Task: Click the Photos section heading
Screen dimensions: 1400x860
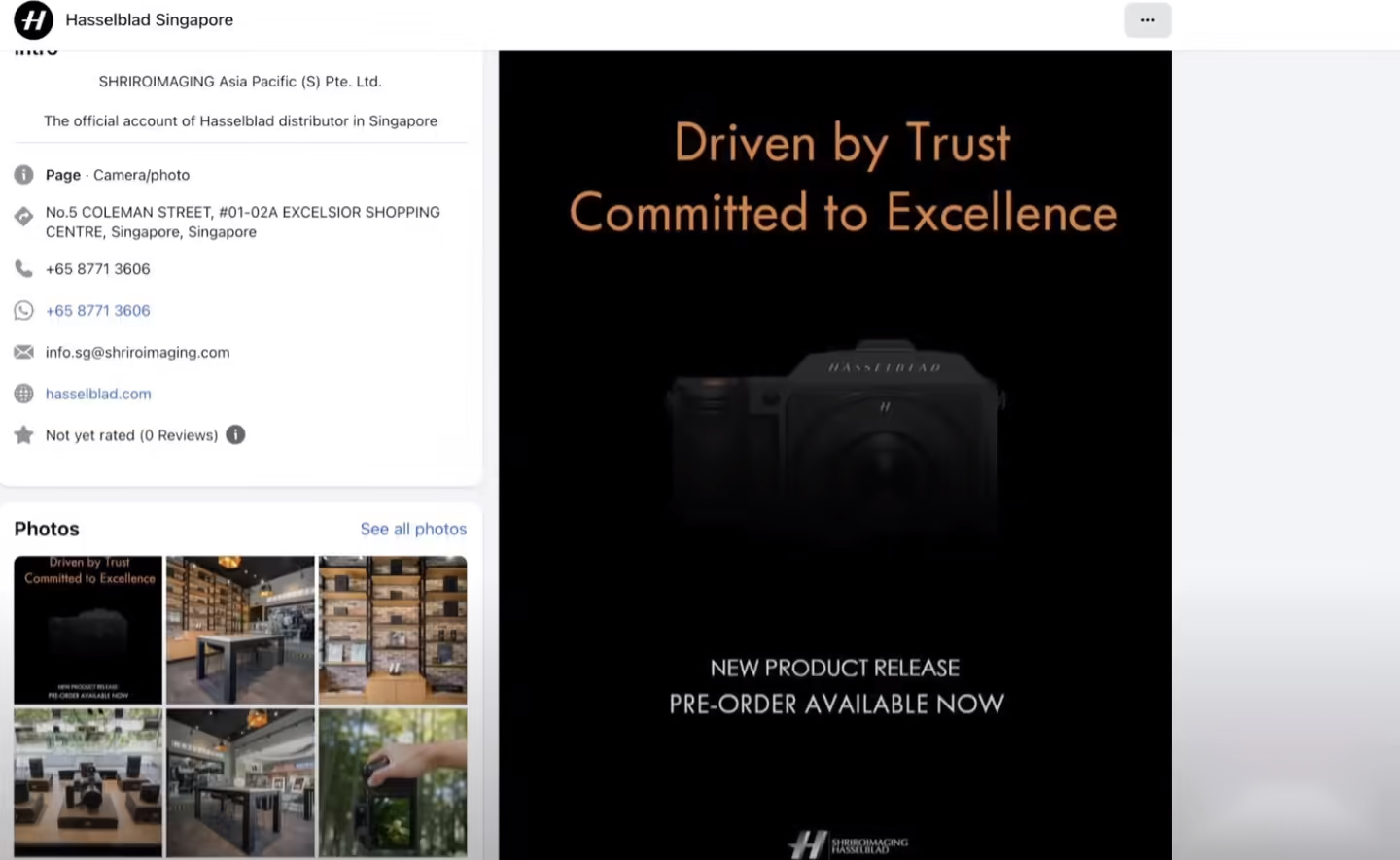Action: click(47, 529)
